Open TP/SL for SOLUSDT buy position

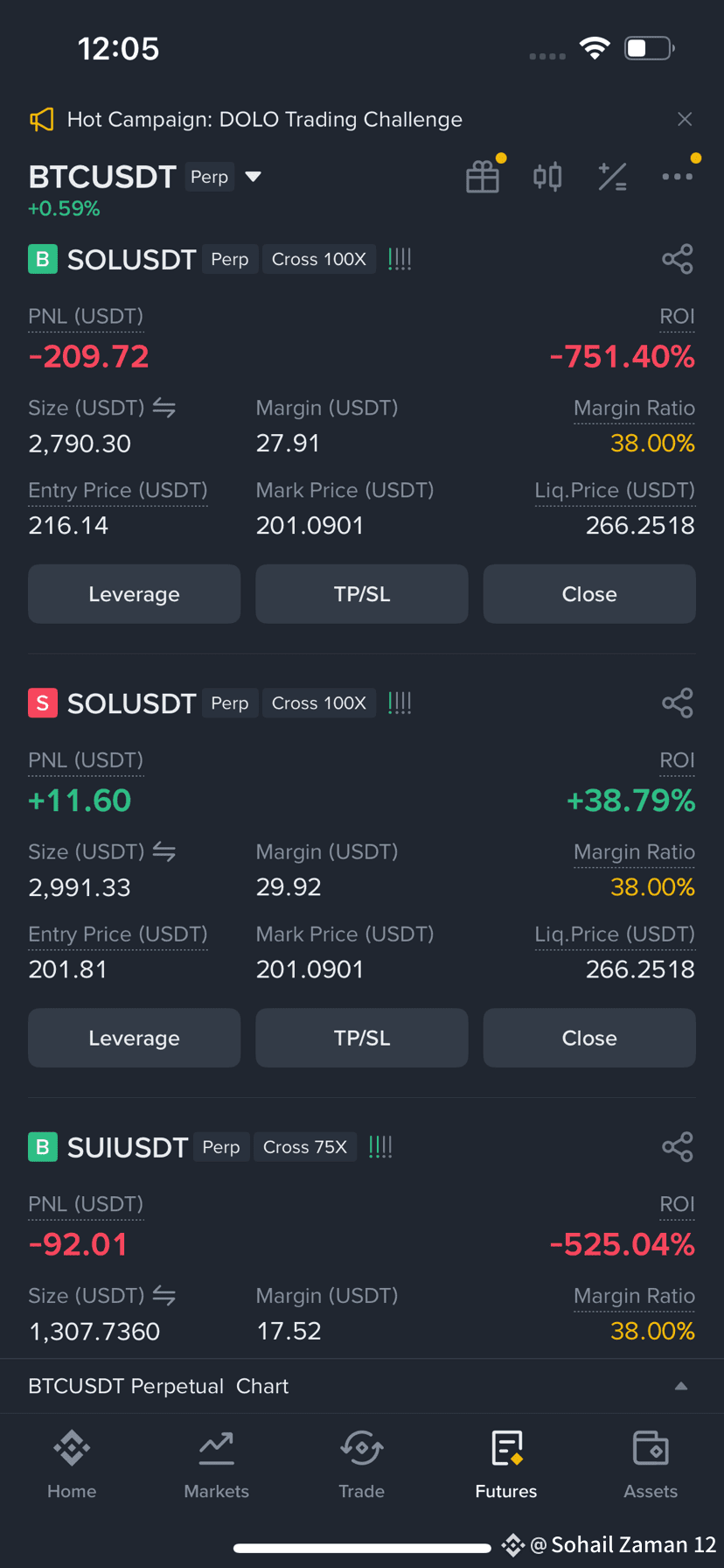[x=362, y=594]
